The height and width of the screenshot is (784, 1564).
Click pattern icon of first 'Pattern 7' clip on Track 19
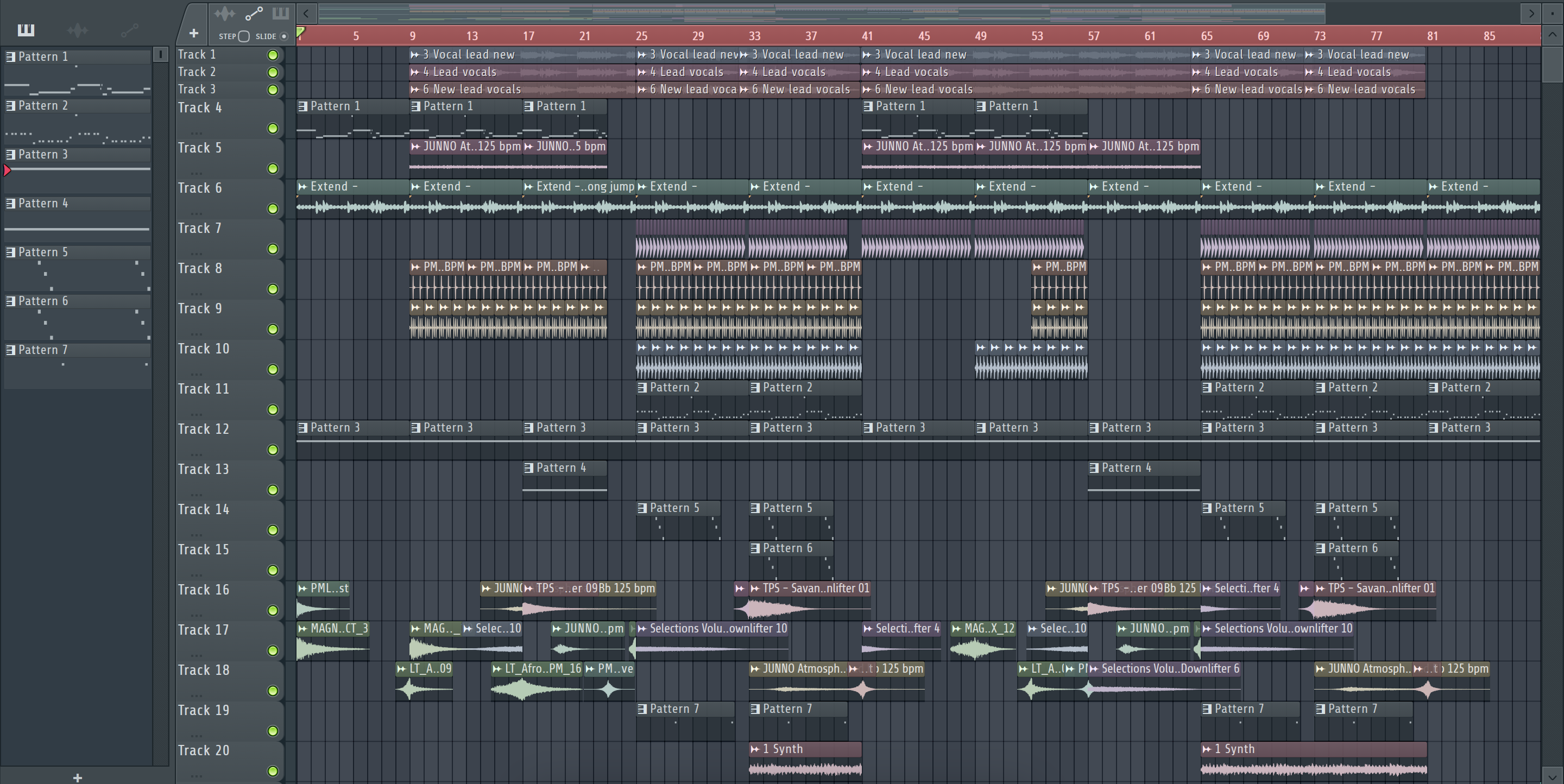tap(642, 710)
